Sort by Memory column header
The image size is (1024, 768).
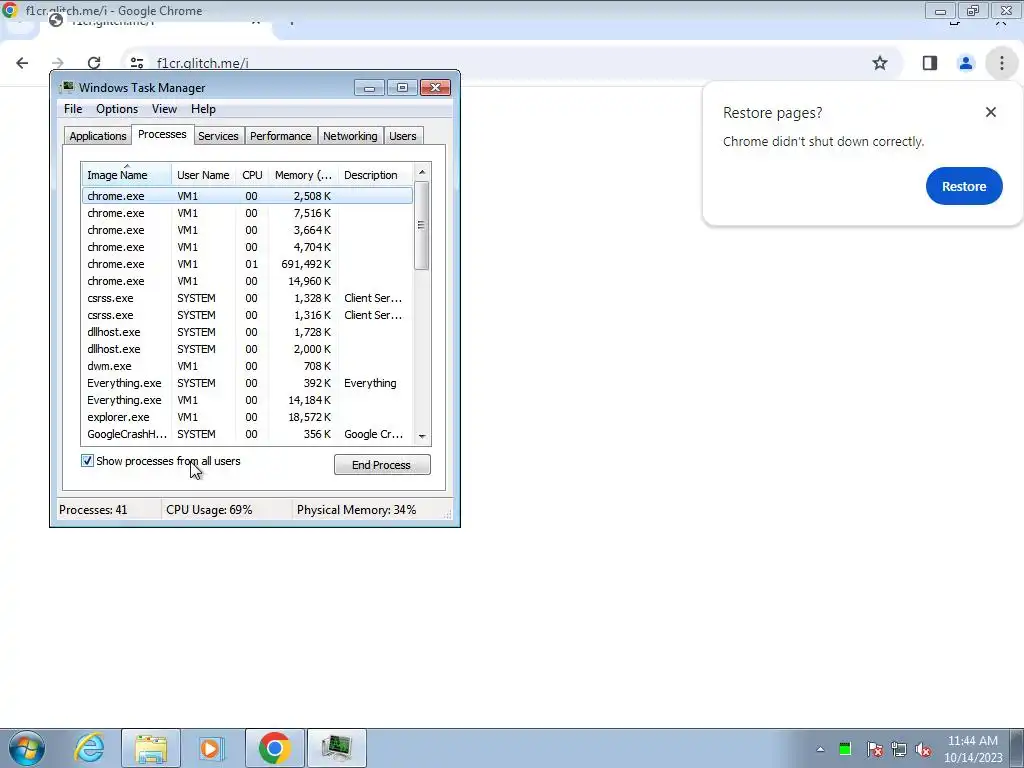[x=303, y=174]
